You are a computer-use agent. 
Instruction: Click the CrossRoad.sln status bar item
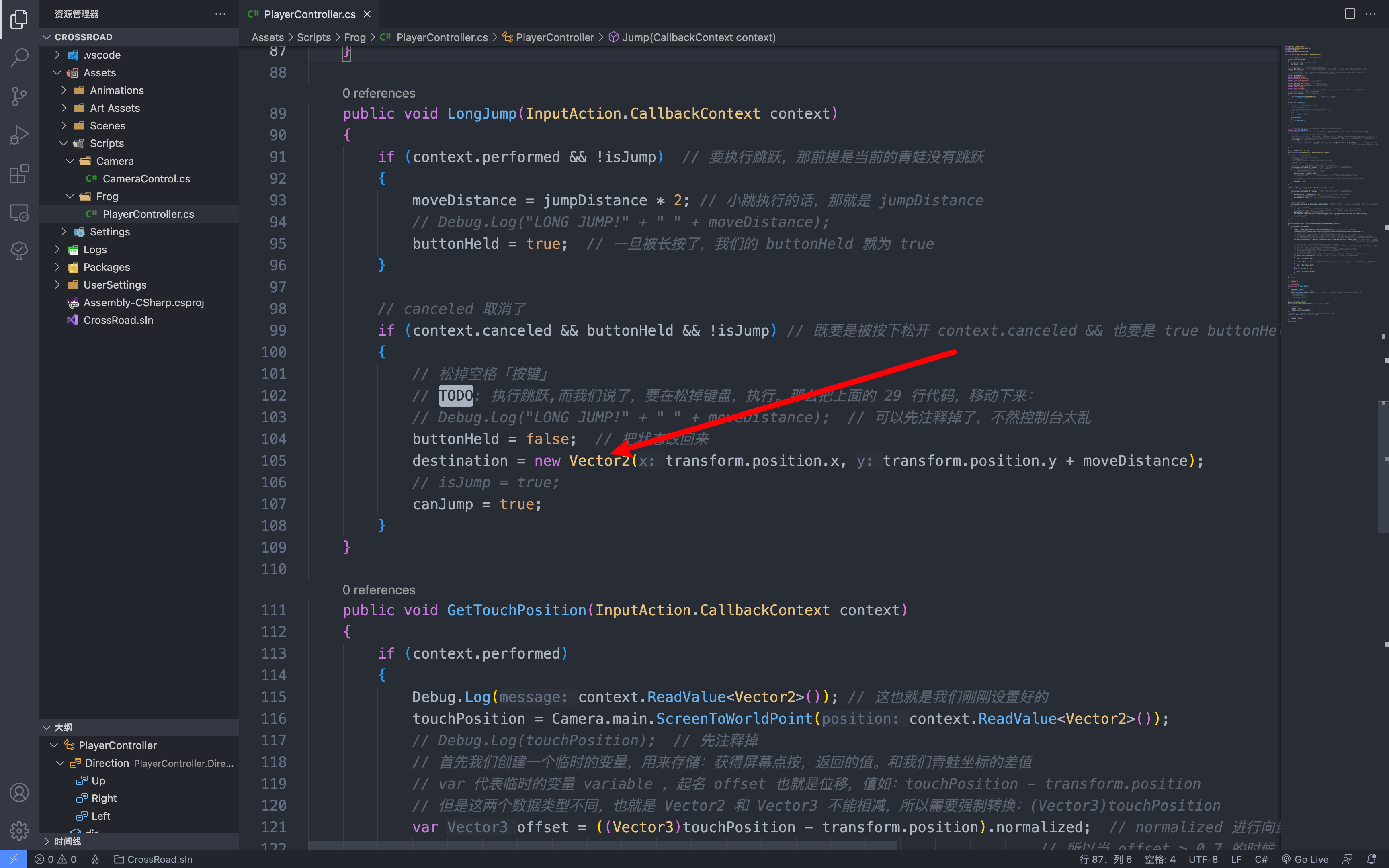[x=153, y=860]
